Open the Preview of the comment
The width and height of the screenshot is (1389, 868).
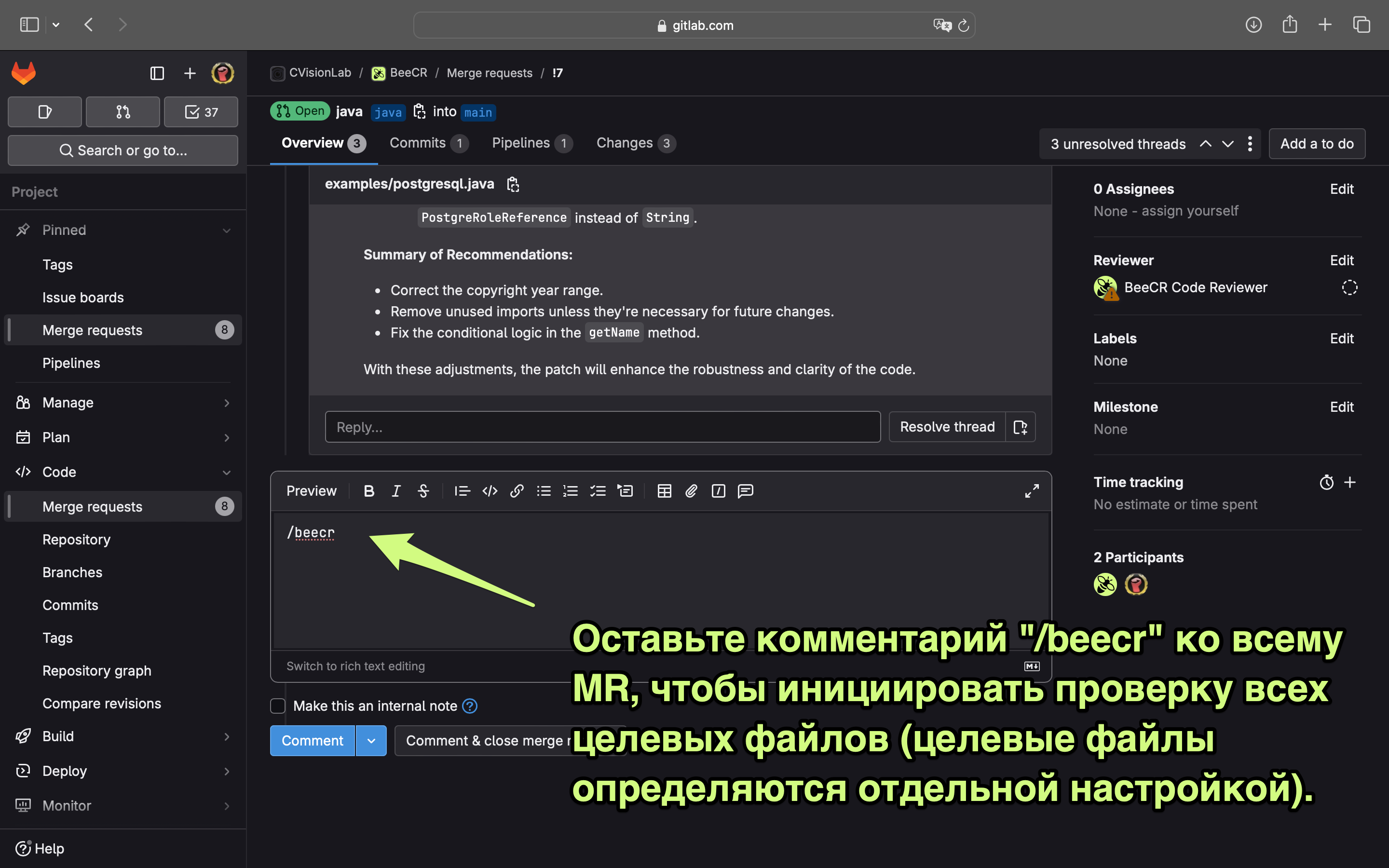[311, 491]
